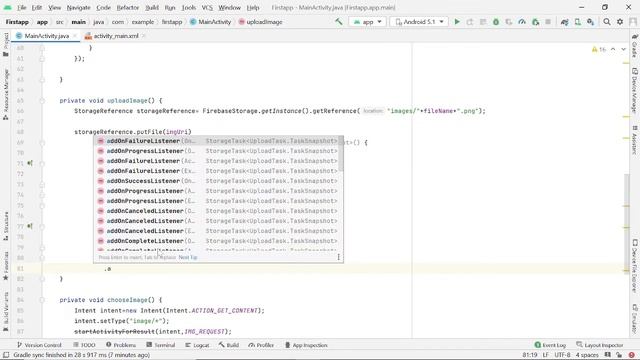
Task: Run the app with green play button
Action: coord(457,22)
